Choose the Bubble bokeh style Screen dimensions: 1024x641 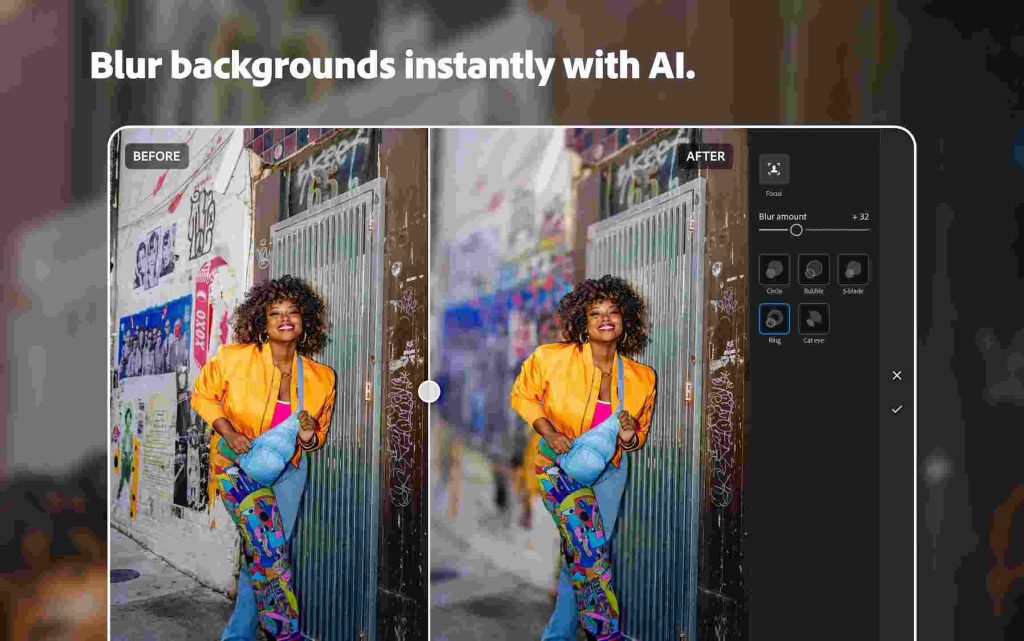tap(814, 269)
